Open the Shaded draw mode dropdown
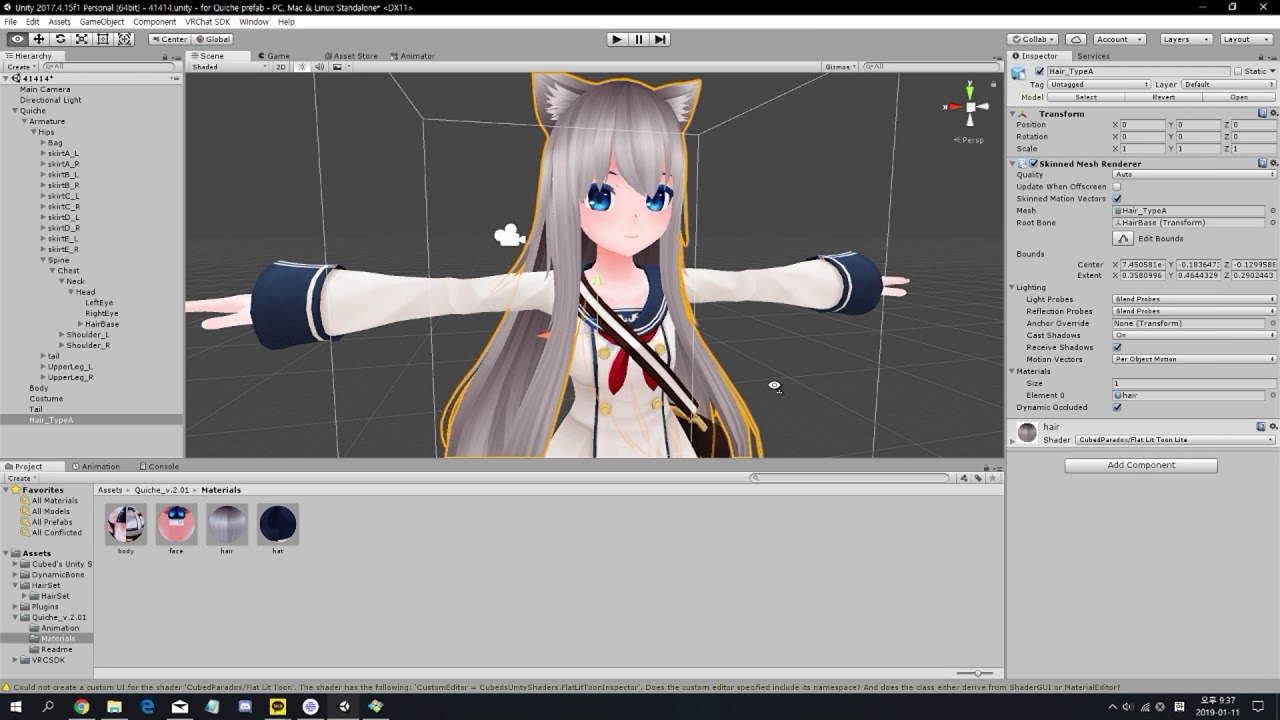1280x720 pixels. pyautogui.click(x=229, y=67)
